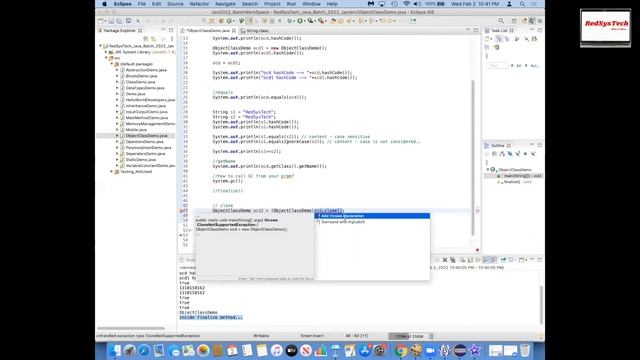Open Google Chrome from the Dock
Image resolution: width=640 pixels, height=360 pixels.
[401, 350]
